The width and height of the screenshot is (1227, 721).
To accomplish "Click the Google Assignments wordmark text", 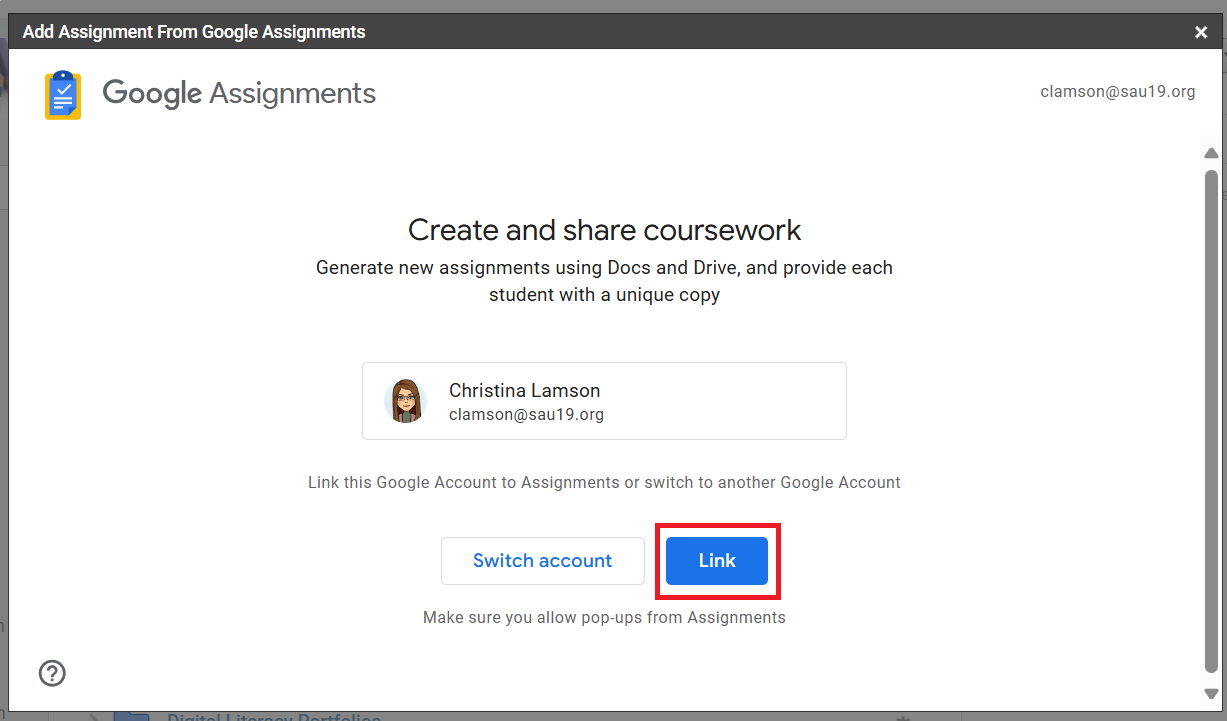I will 239,94.
